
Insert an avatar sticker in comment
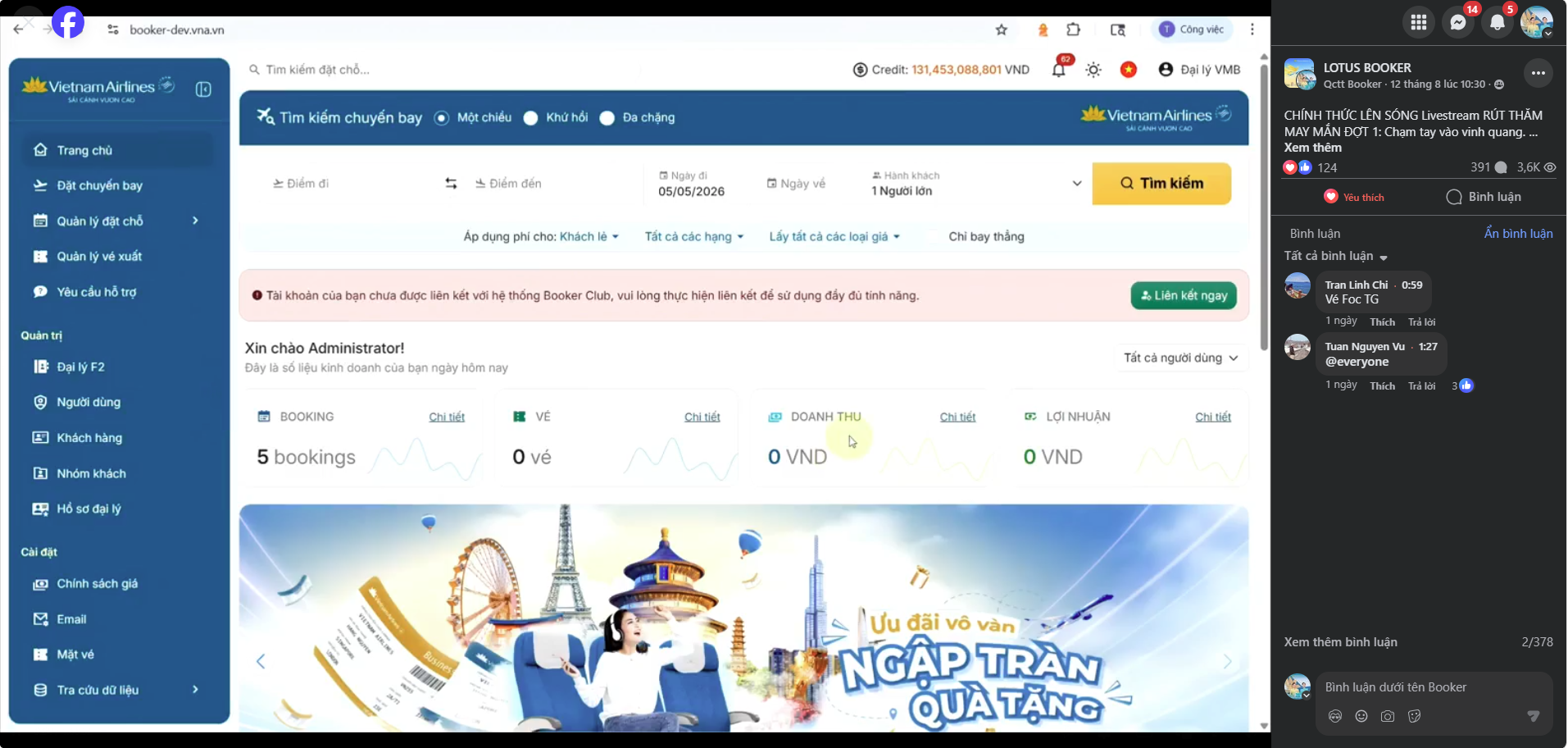1335,716
